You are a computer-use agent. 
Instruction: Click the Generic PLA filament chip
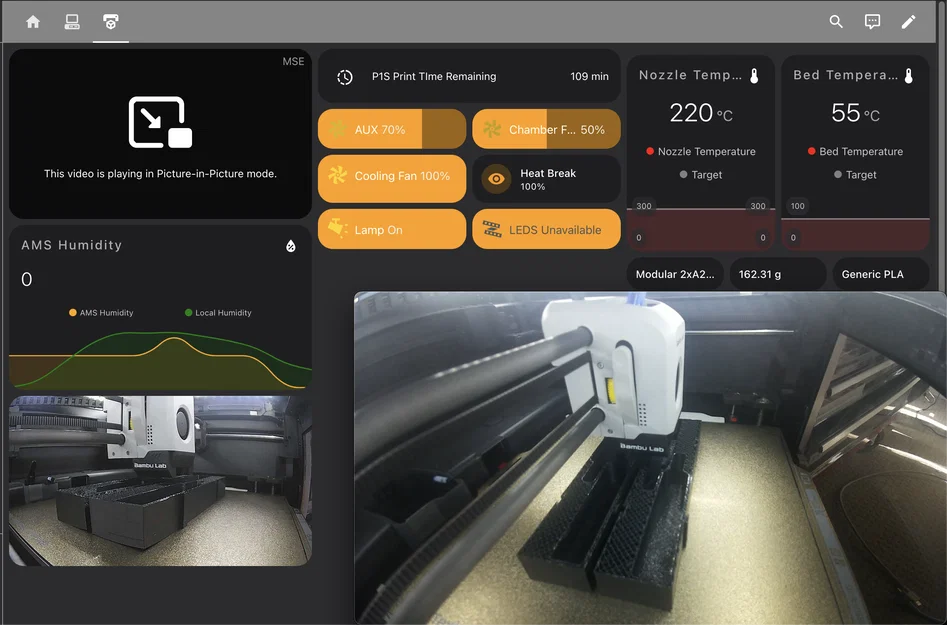tap(881, 274)
